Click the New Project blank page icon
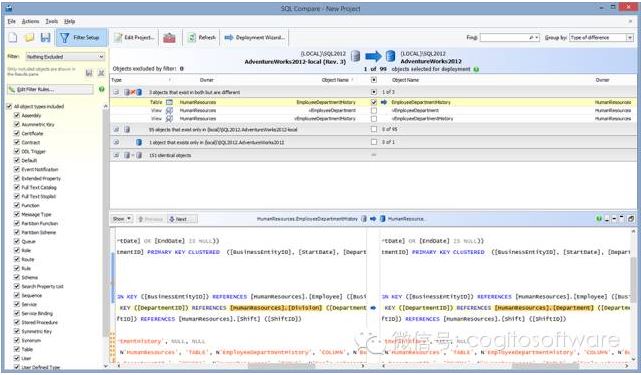 pos(13,38)
